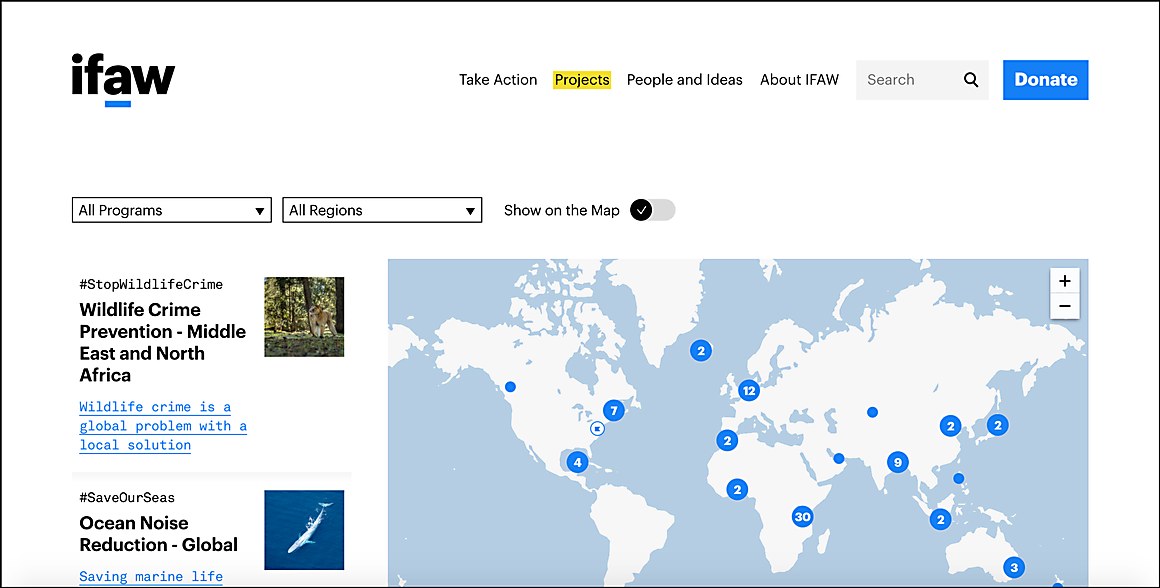Click the search magnifier icon
Screen dimensions: 1160x588
click(x=971, y=80)
